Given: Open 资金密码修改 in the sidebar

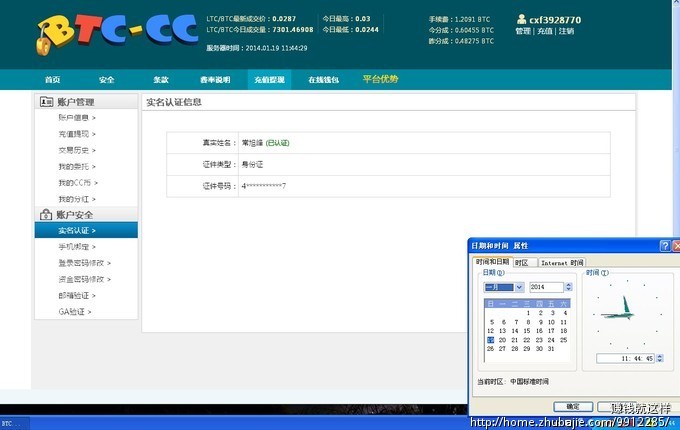Looking at the screenshot, I should coord(85,280).
